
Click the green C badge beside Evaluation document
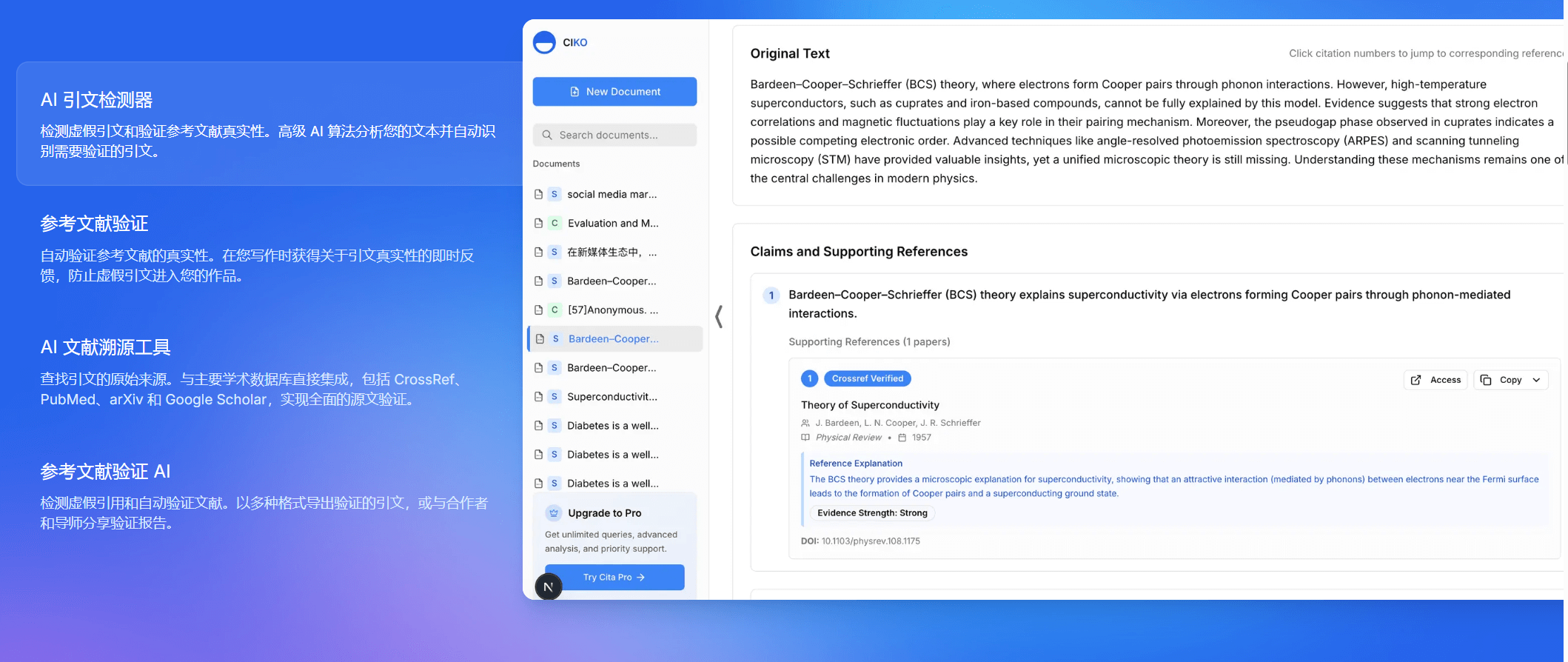(555, 223)
